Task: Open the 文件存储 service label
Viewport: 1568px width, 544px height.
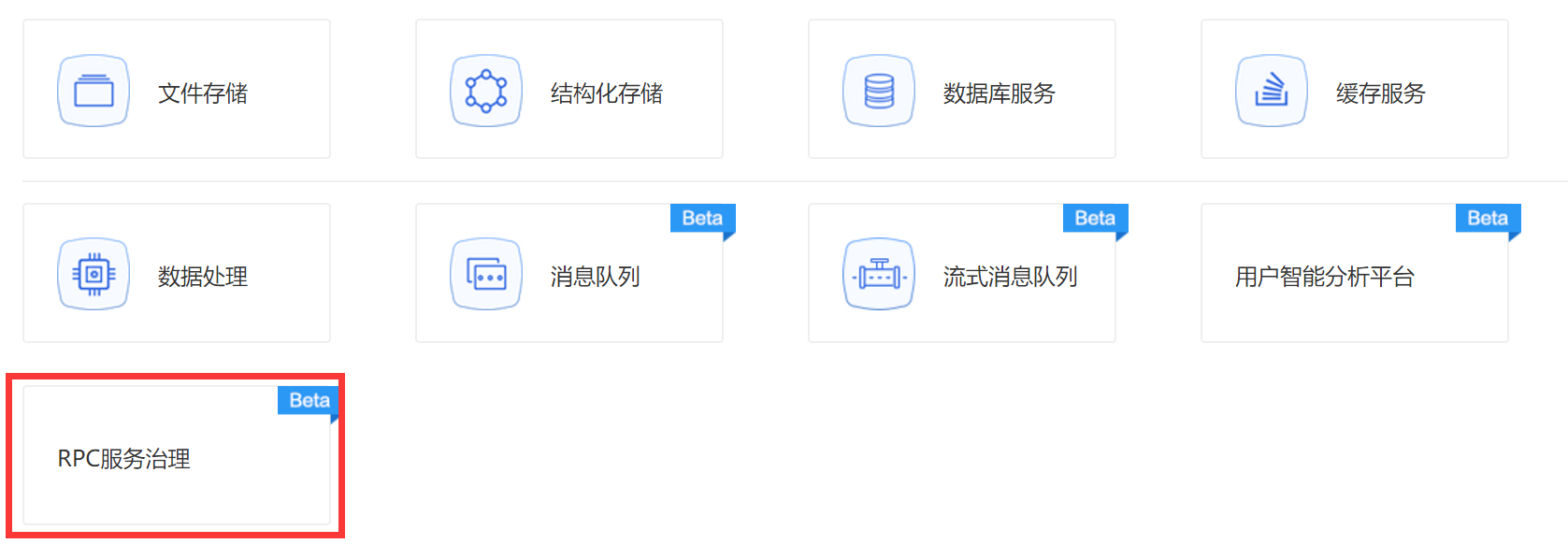Action: pos(203,93)
